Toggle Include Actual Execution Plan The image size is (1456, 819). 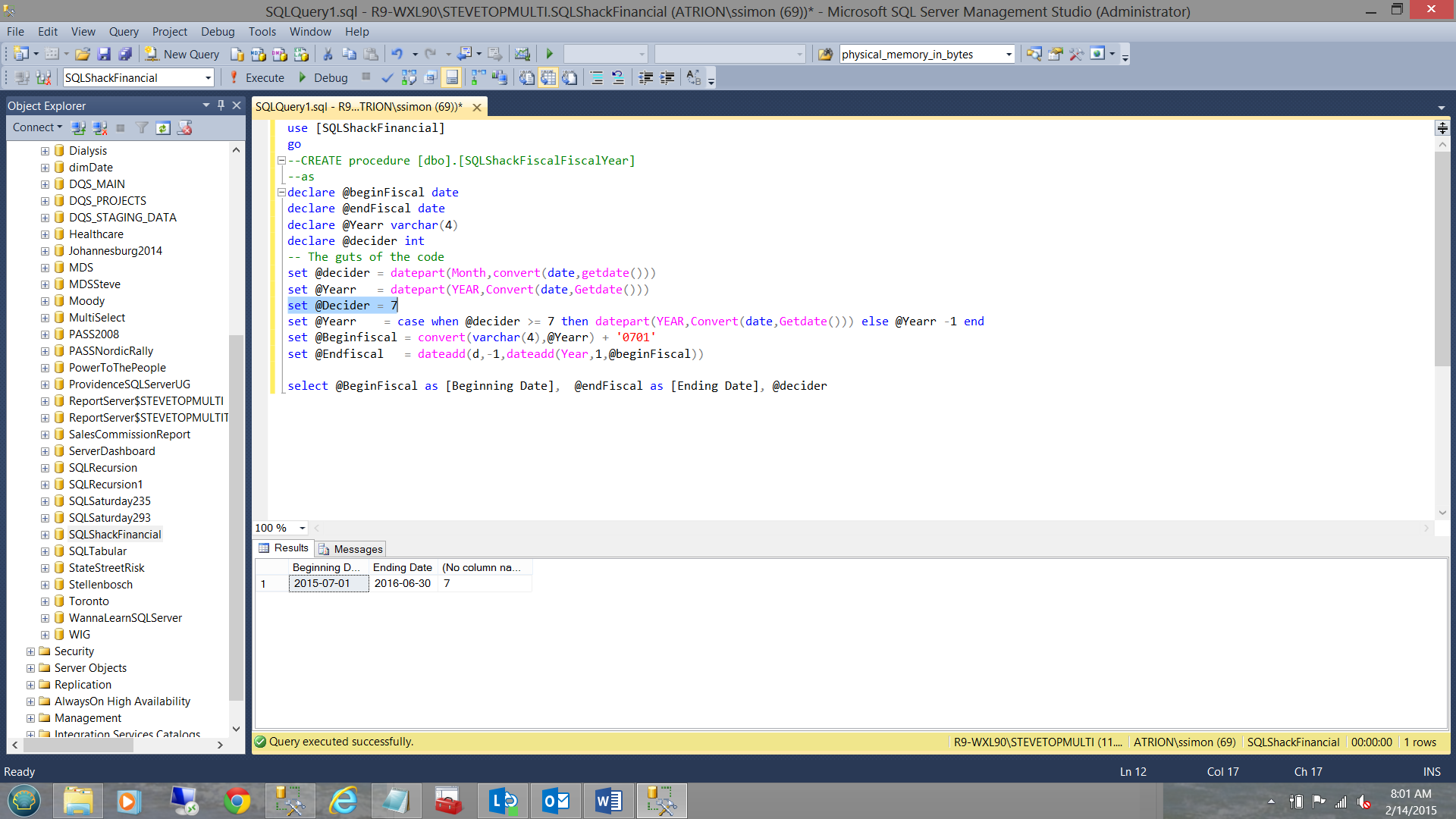click(x=479, y=77)
